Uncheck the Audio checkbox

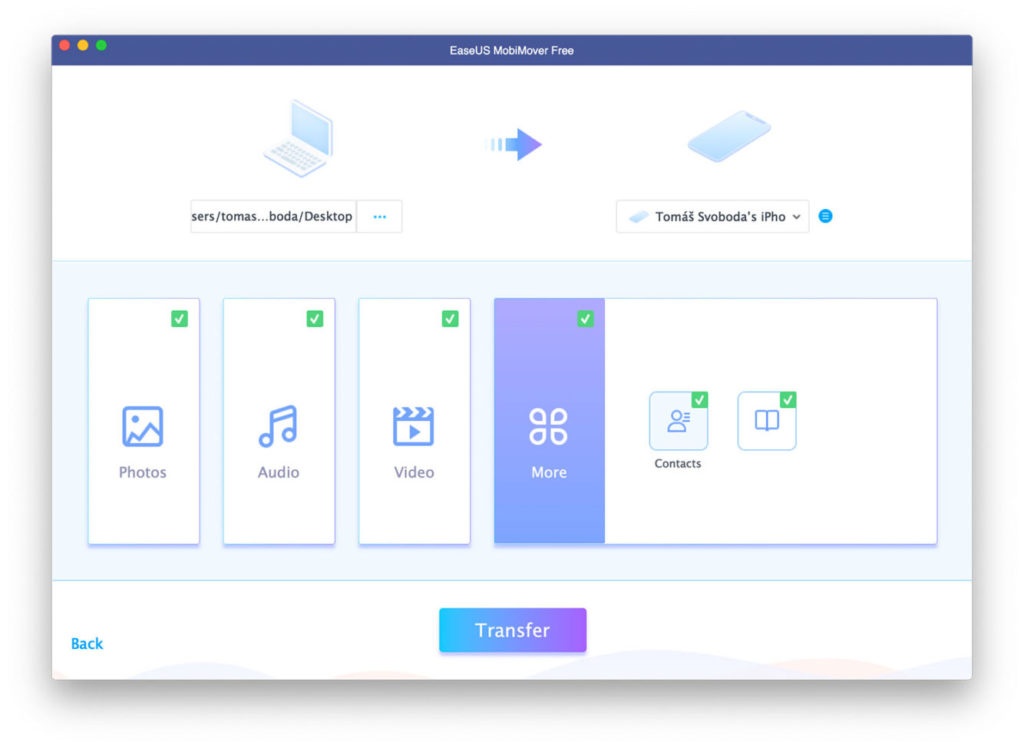315,319
